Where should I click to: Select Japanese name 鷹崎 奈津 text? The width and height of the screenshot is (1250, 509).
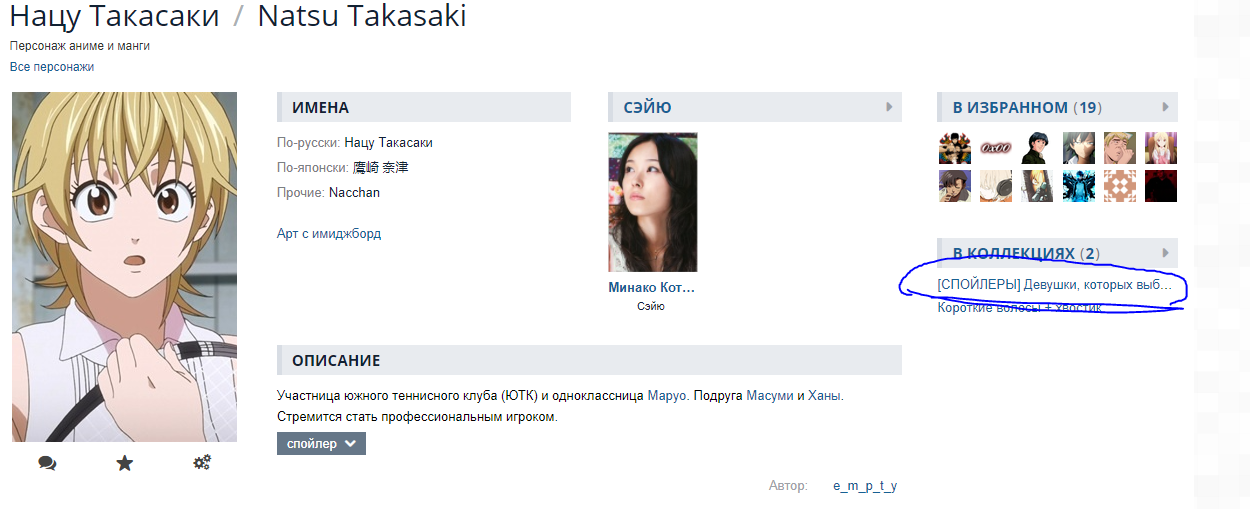(x=381, y=168)
